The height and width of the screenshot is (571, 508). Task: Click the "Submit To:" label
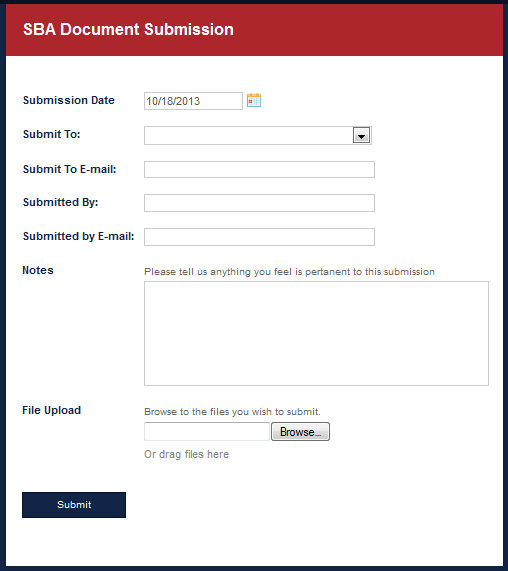click(x=51, y=134)
